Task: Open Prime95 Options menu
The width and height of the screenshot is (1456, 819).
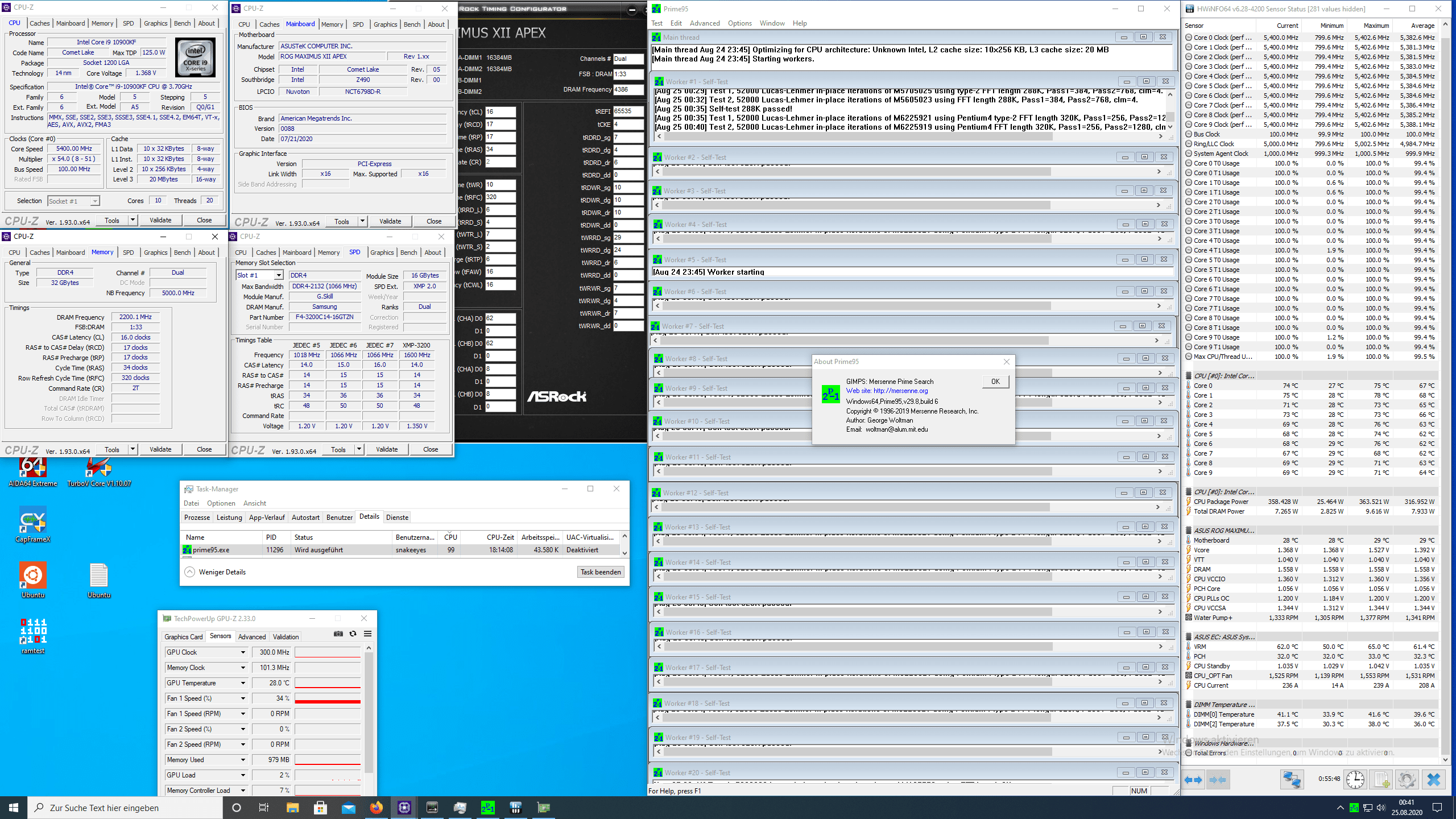Action: [739, 23]
